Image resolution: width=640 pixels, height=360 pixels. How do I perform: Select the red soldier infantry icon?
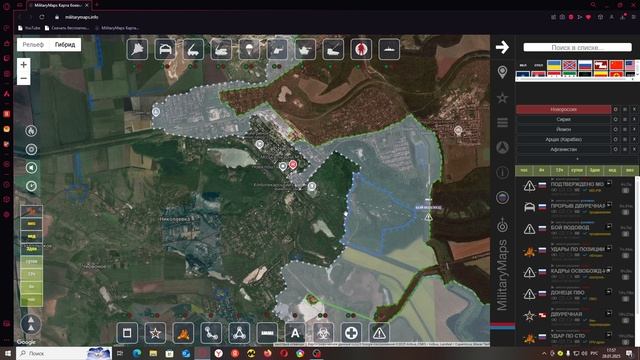(x=361, y=49)
